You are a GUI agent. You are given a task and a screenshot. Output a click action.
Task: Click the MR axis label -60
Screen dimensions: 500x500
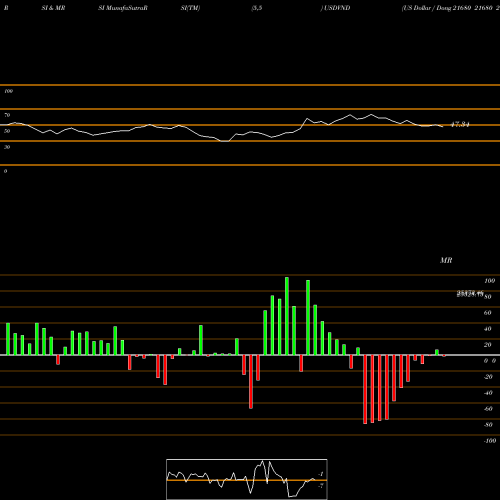tap(488, 409)
